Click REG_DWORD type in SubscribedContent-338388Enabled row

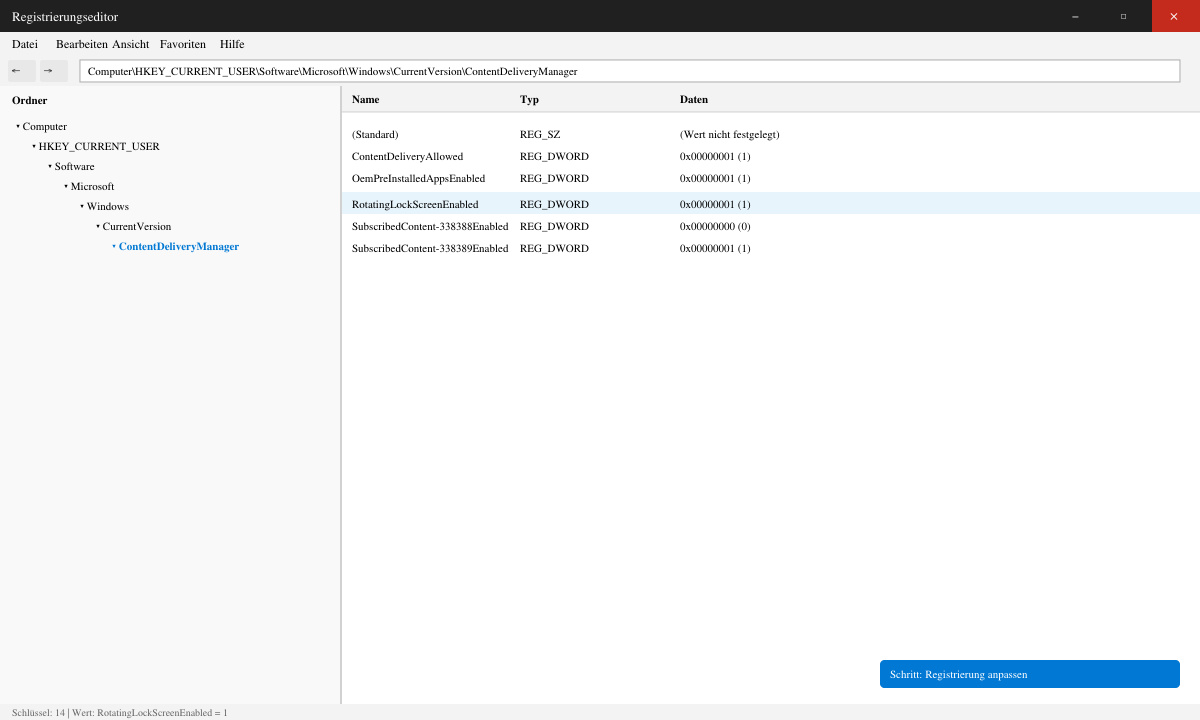[555, 226]
